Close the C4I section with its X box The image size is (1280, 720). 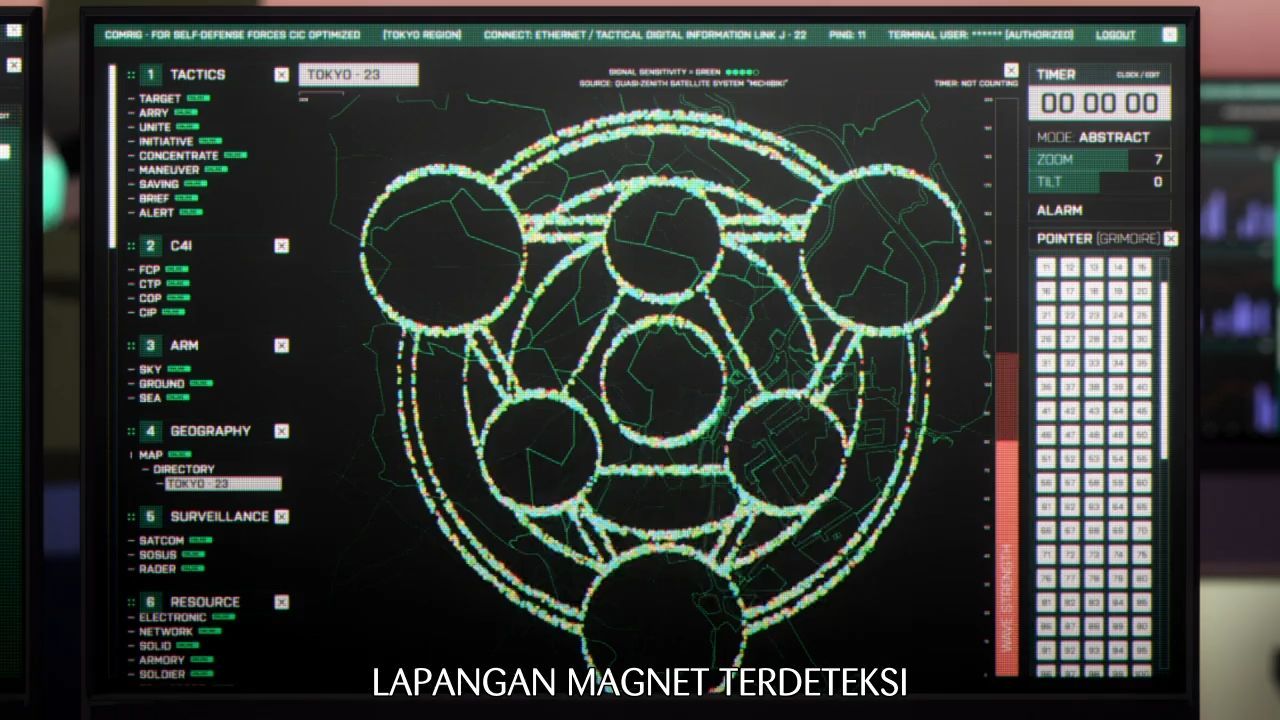(x=282, y=246)
